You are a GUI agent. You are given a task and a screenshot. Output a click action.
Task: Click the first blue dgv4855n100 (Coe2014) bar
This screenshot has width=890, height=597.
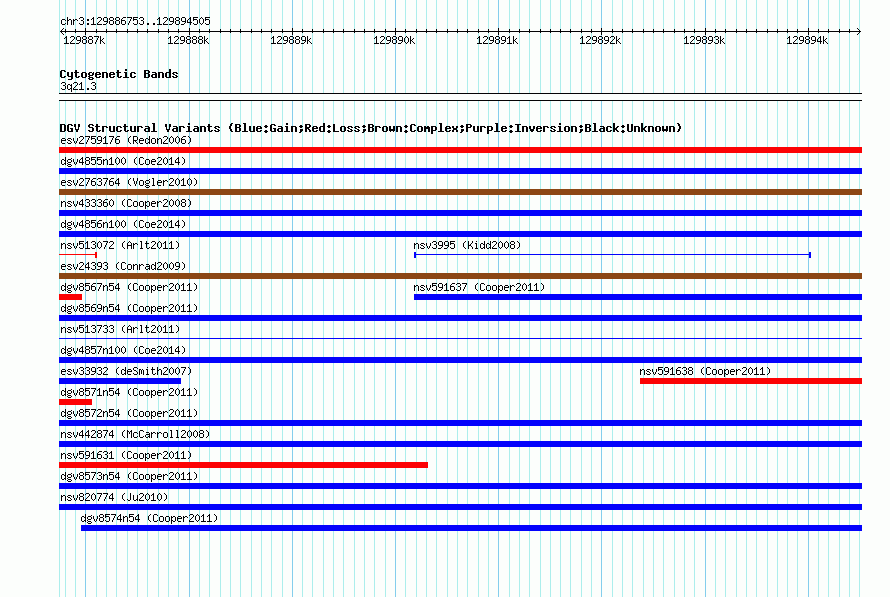(x=460, y=171)
